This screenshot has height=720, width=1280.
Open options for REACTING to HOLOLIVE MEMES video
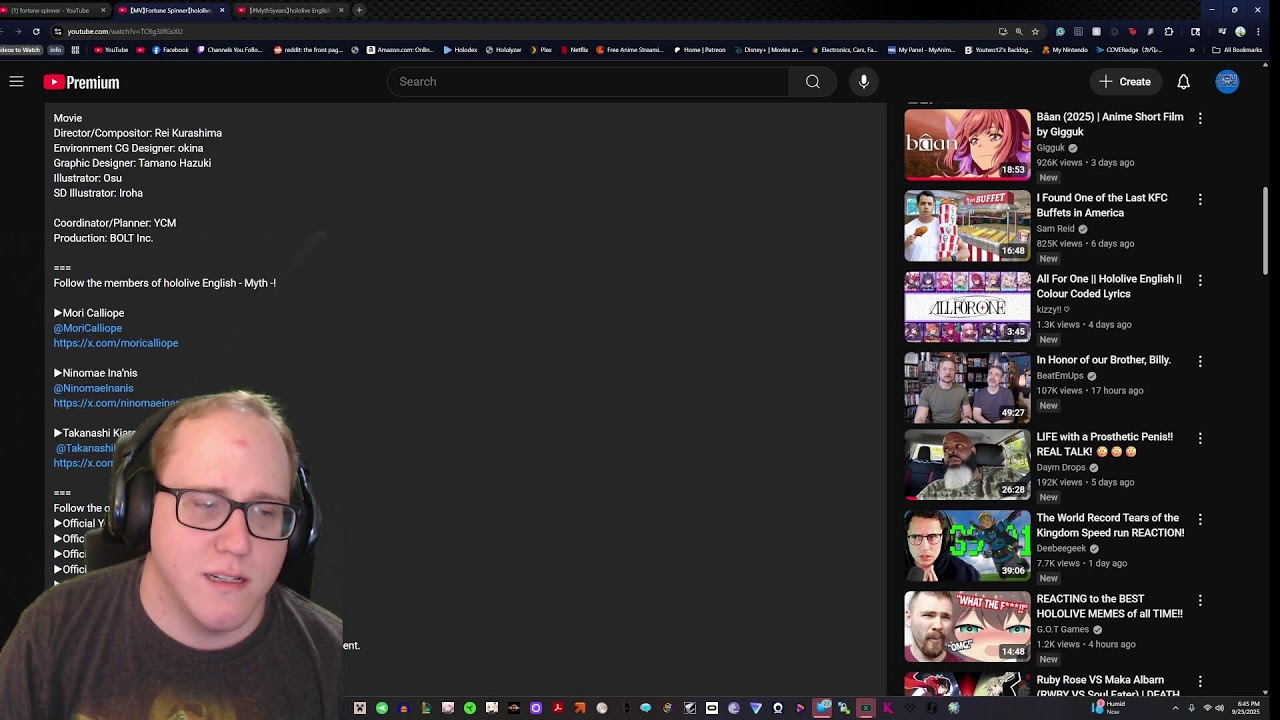(1200, 600)
